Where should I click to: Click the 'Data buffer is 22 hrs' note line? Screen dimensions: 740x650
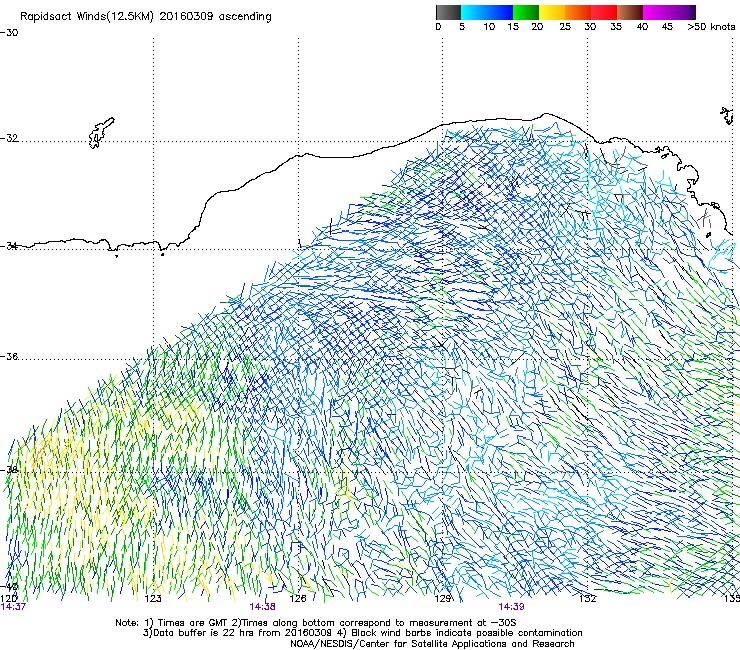click(362, 633)
